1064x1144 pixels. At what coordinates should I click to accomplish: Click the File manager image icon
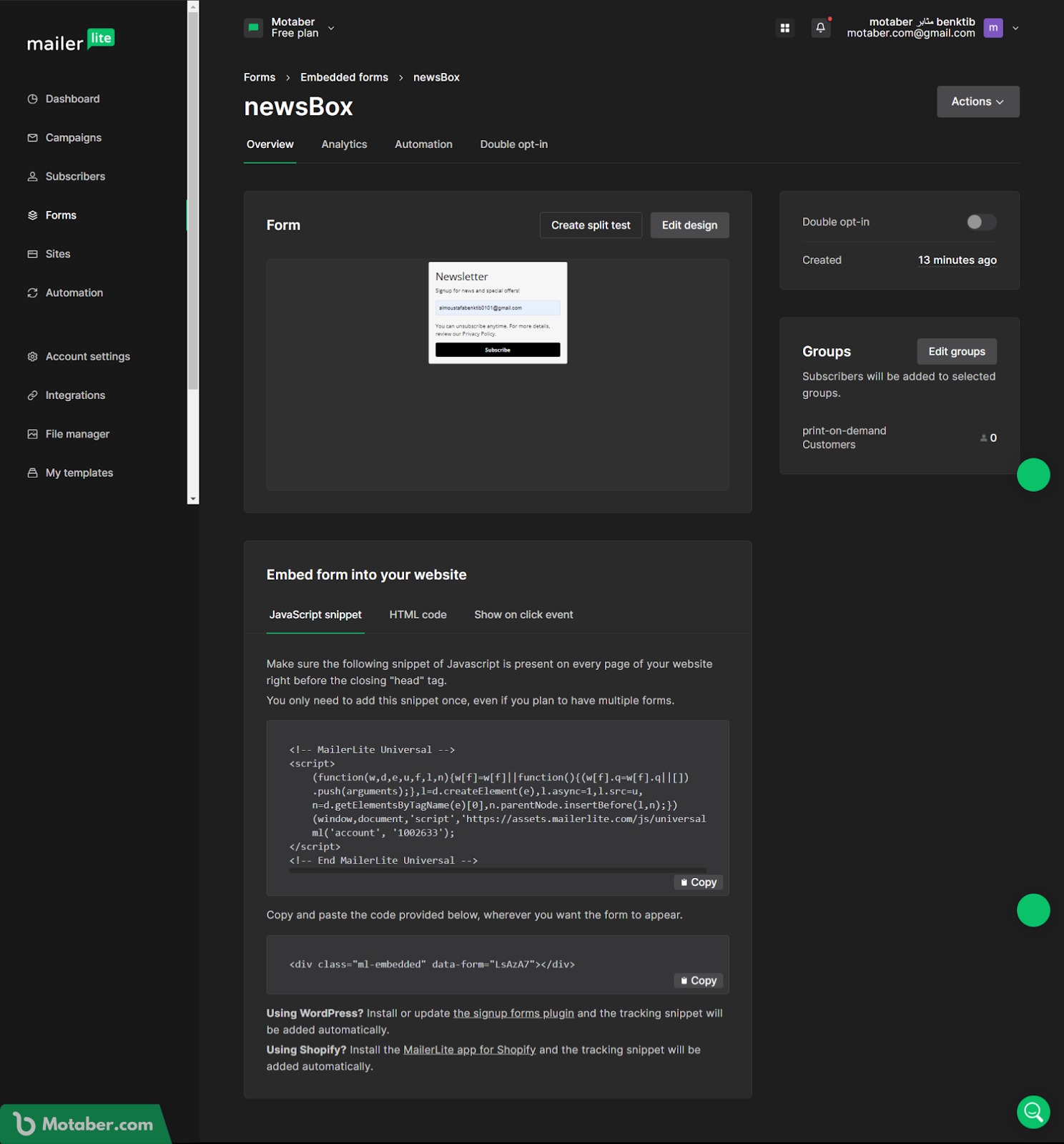coord(32,434)
